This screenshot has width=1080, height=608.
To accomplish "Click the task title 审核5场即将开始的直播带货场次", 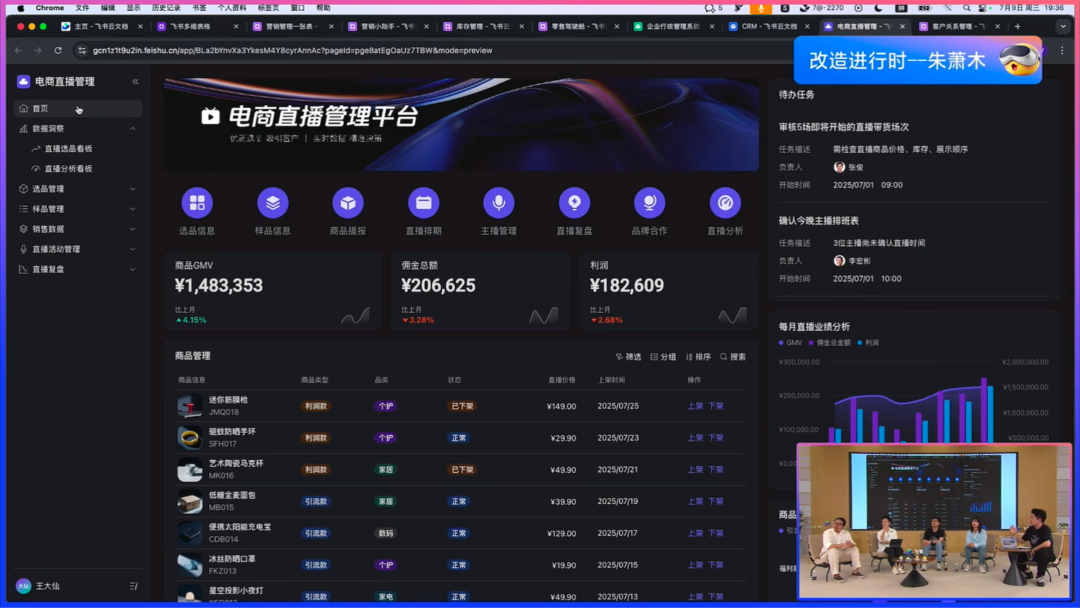I will click(x=844, y=127).
